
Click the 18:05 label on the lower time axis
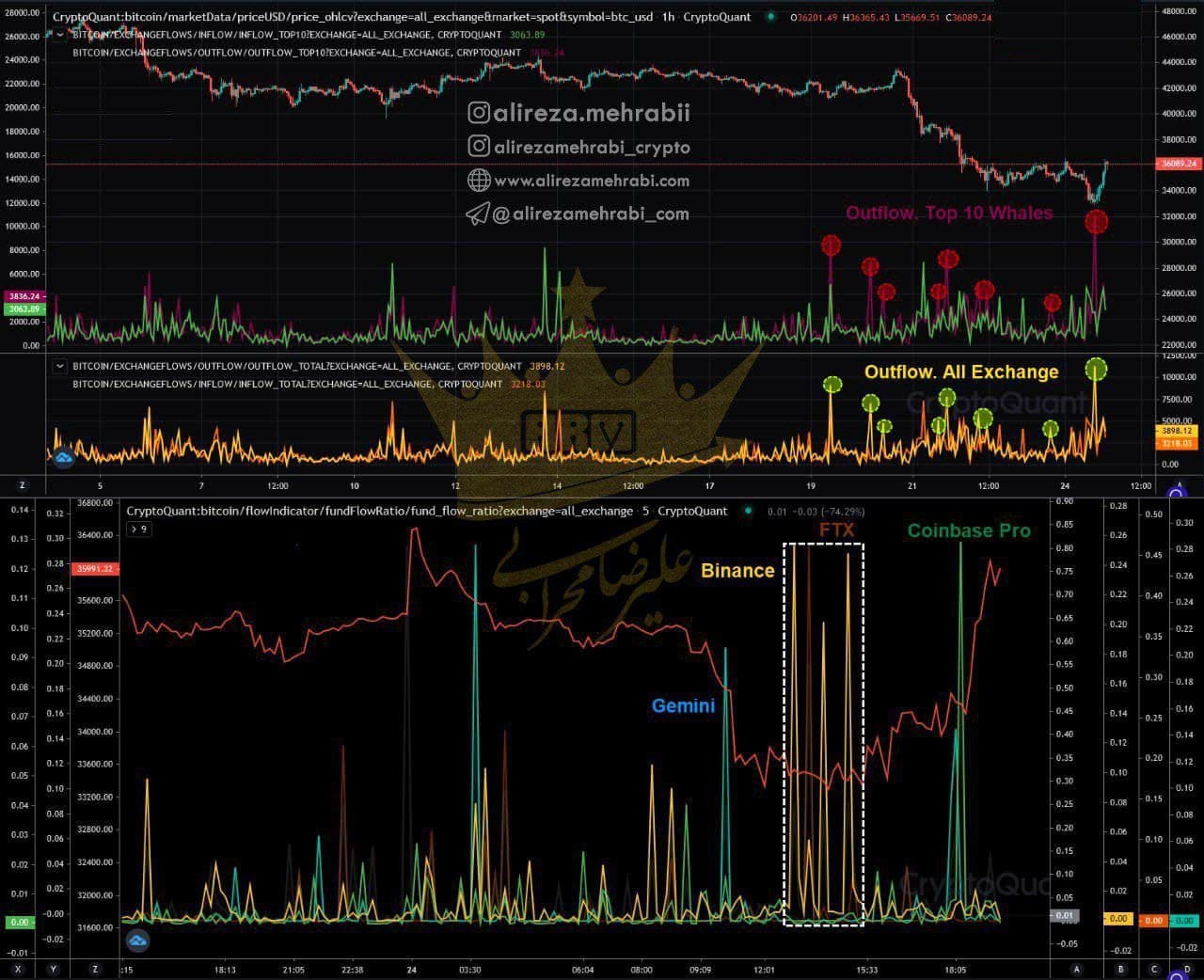956,970
